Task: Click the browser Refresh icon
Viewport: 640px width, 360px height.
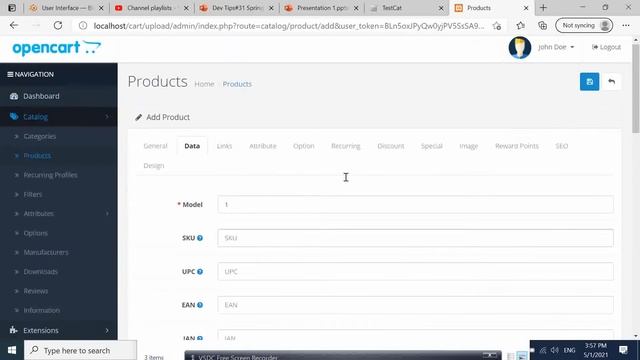Action: [x=58, y=25]
